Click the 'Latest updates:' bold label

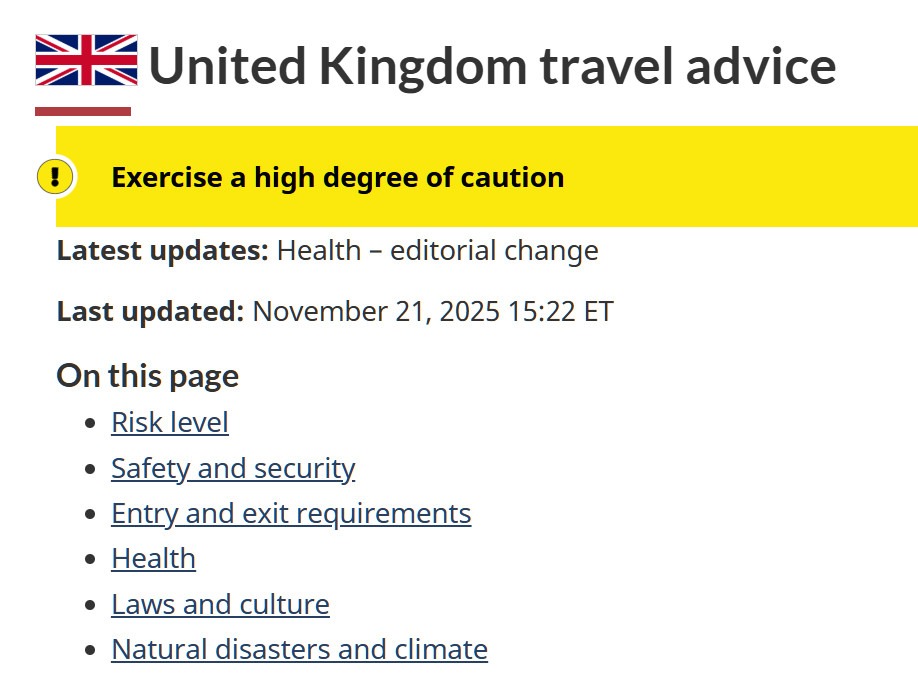(162, 250)
